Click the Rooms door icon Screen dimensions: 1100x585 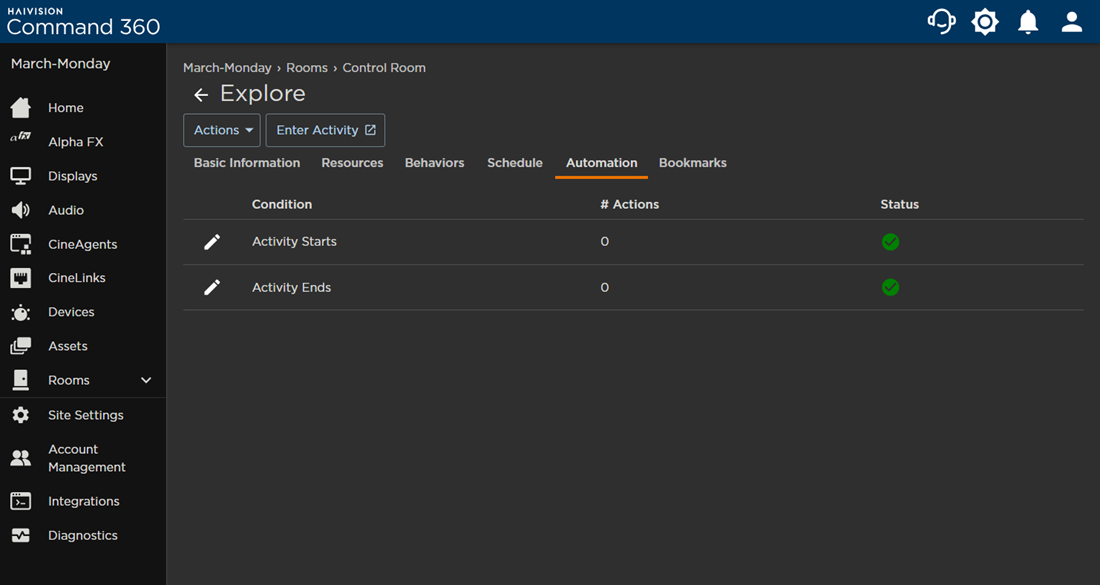20,380
